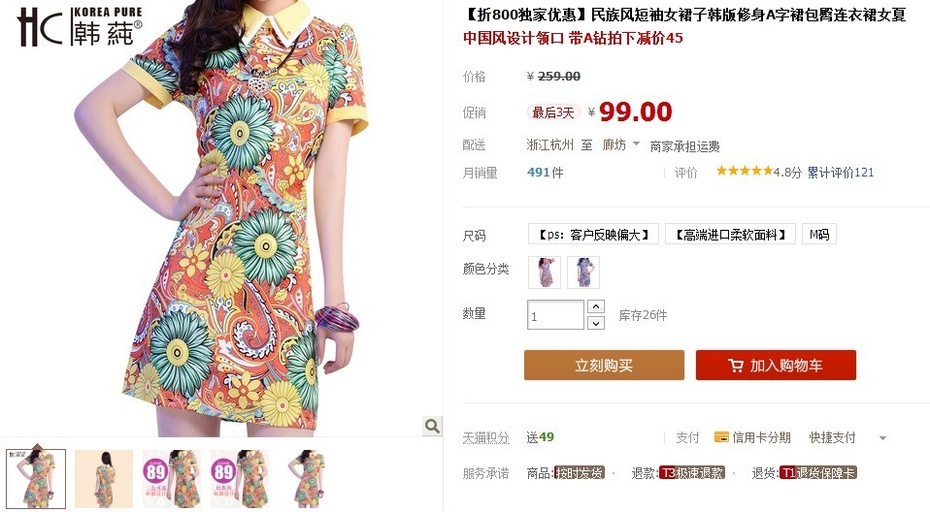This screenshot has width=930, height=512.
Task: Decrease quantity with the down arrow
Action: click(x=595, y=323)
